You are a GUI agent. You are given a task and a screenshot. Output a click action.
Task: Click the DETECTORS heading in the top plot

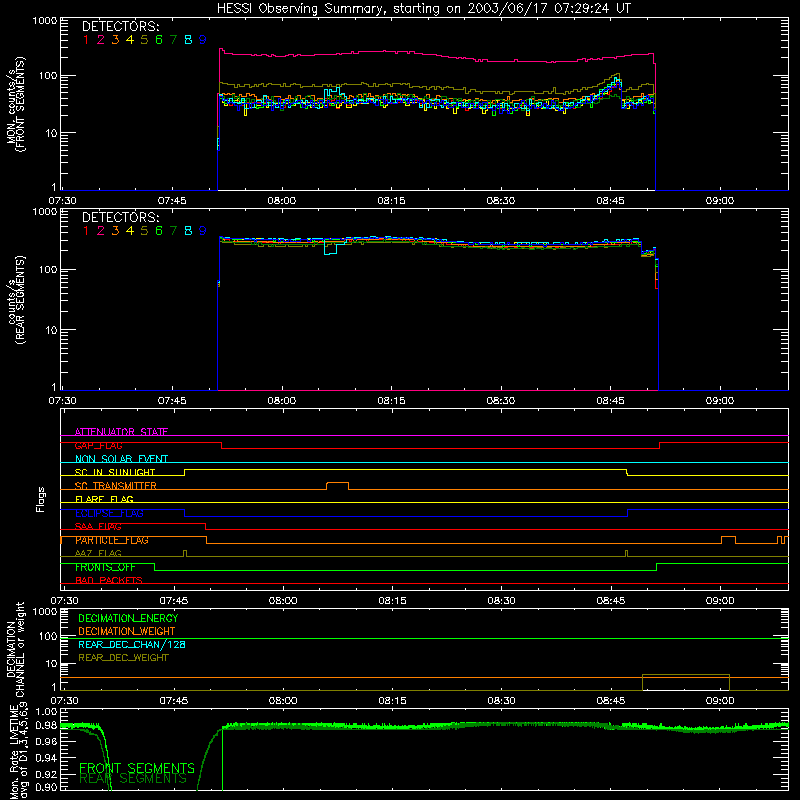tap(120, 26)
